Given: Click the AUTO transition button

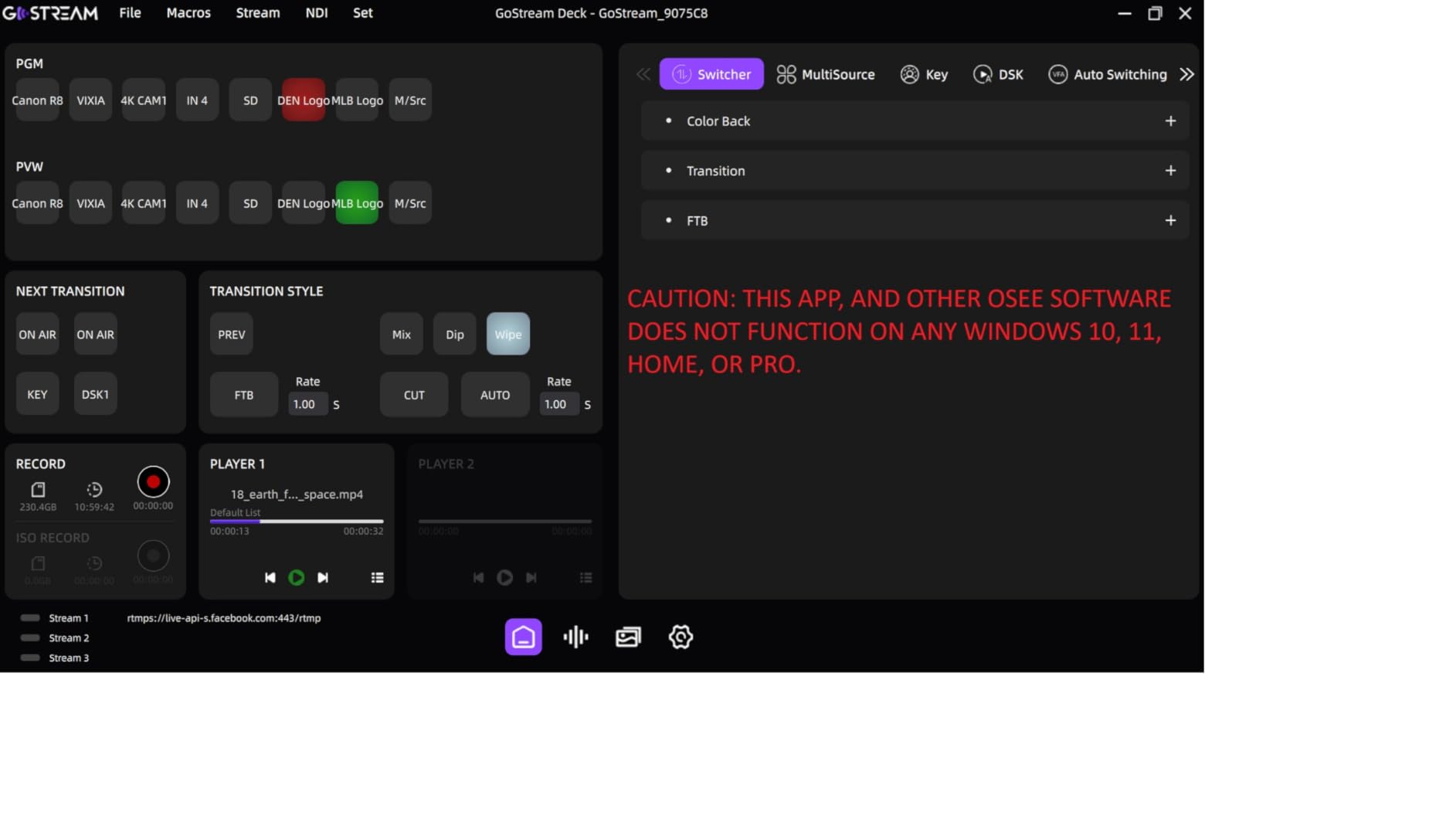Looking at the screenshot, I should [495, 395].
